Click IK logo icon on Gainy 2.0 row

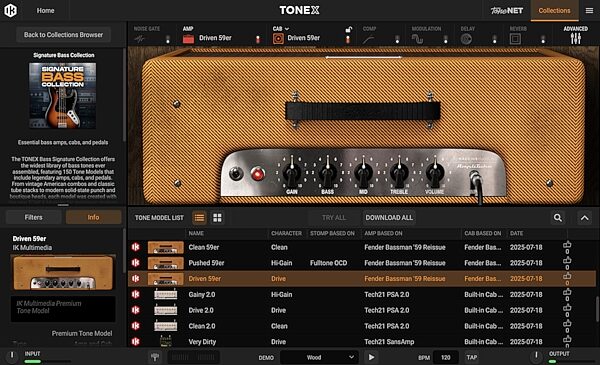pos(135,294)
